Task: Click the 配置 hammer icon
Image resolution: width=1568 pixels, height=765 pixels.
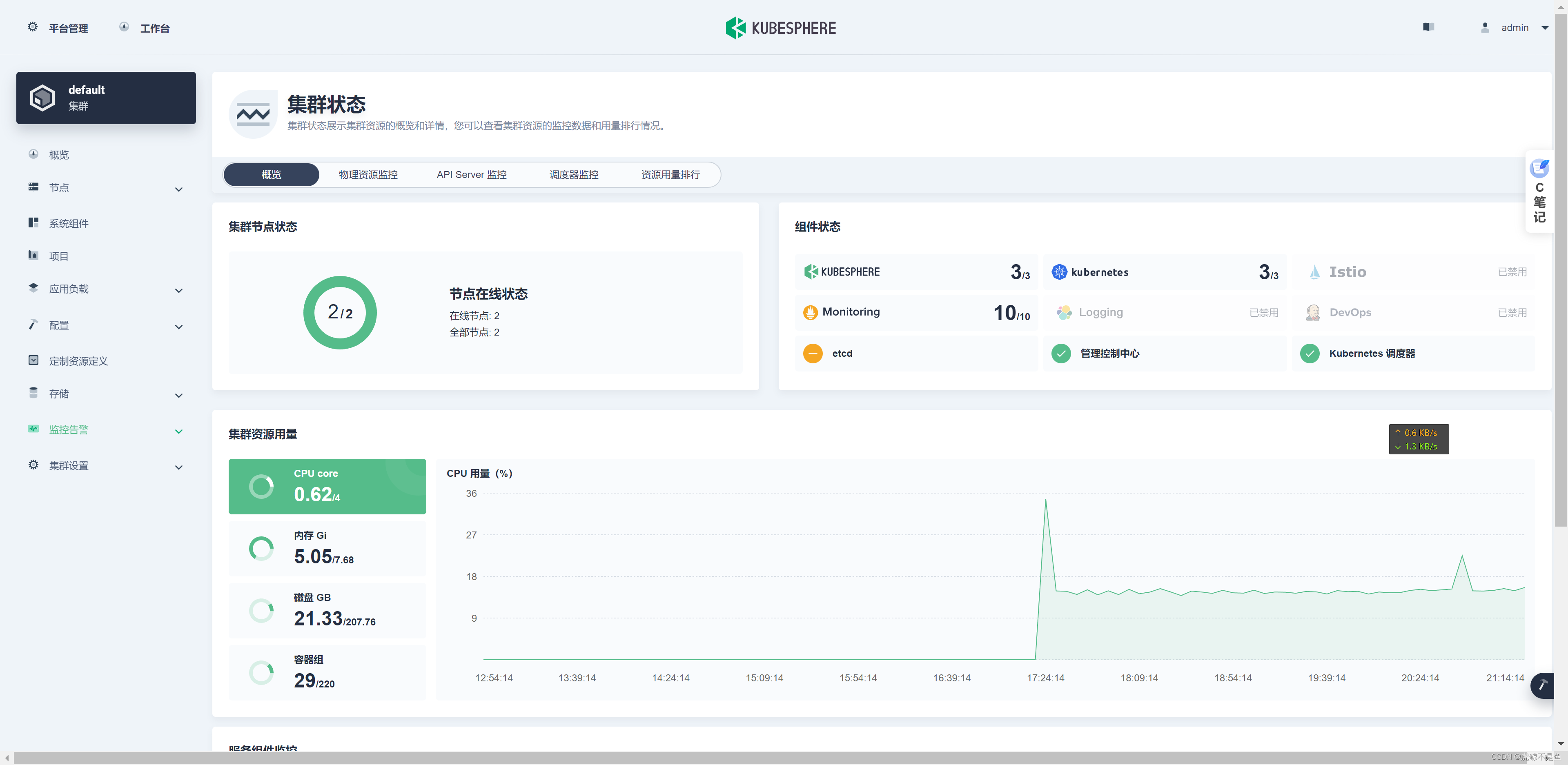Action: [x=33, y=324]
